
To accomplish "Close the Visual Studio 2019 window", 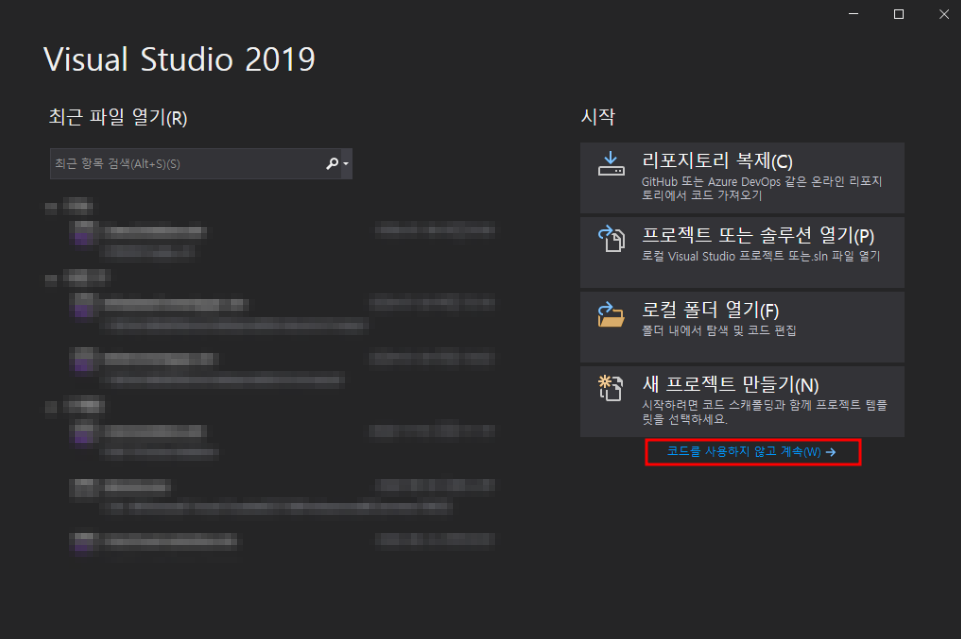I will [944, 14].
